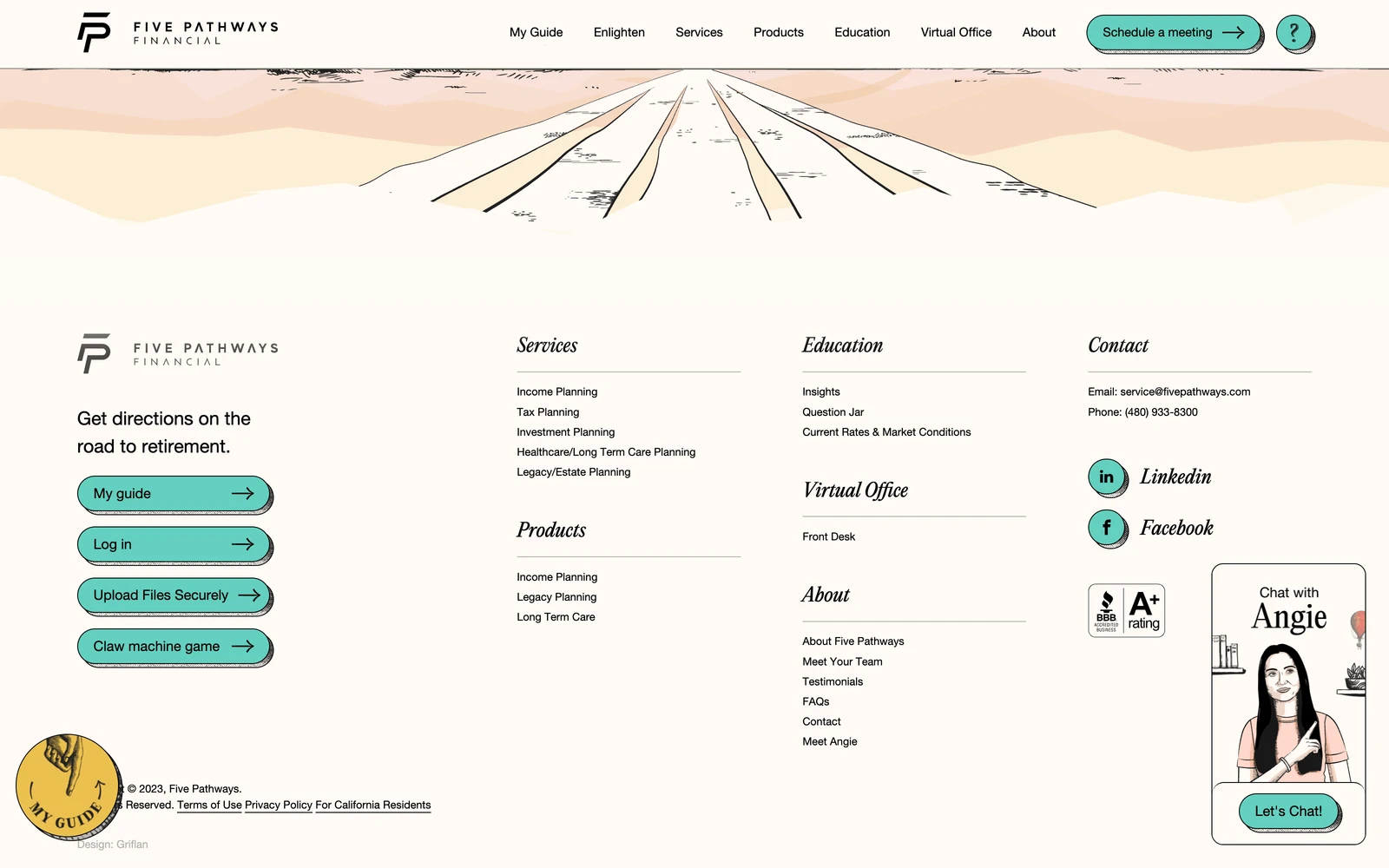This screenshot has height=868, width=1389.
Task: Open the Long Term Care product link
Action: click(x=556, y=617)
